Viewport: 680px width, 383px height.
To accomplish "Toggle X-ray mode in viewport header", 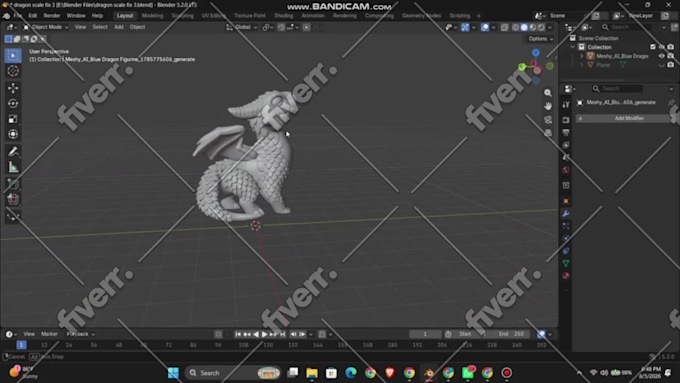I will [504, 27].
